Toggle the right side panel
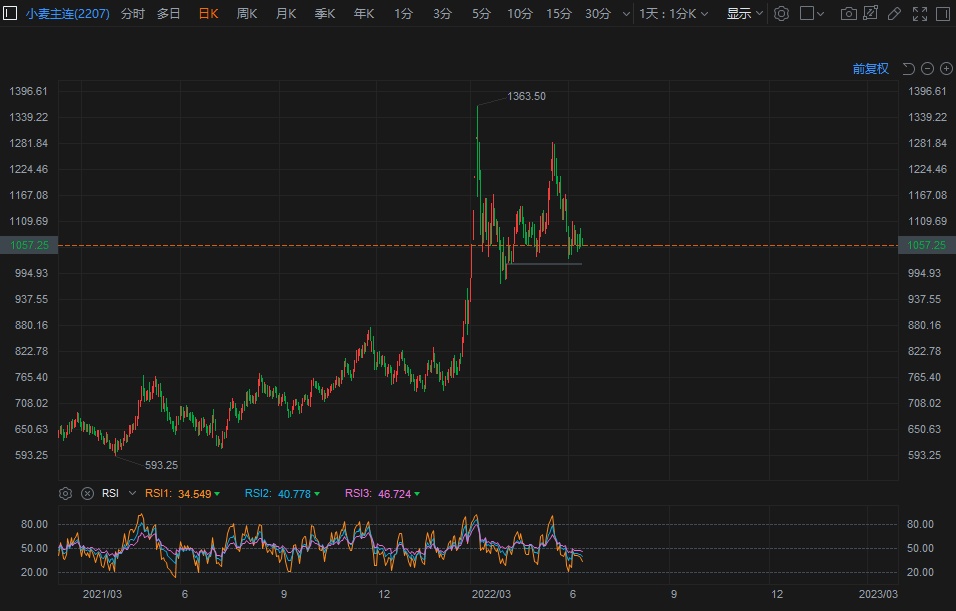The image size is (956, 611). point(941,14)
